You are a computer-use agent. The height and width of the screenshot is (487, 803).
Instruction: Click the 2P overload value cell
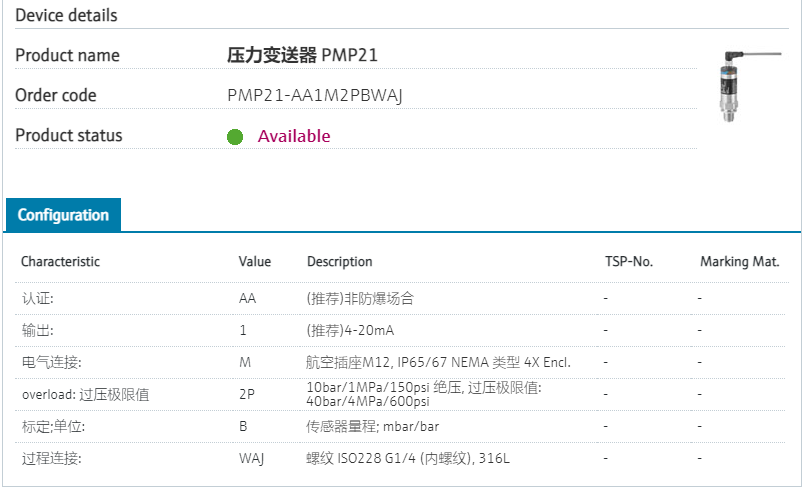point(246,394)
